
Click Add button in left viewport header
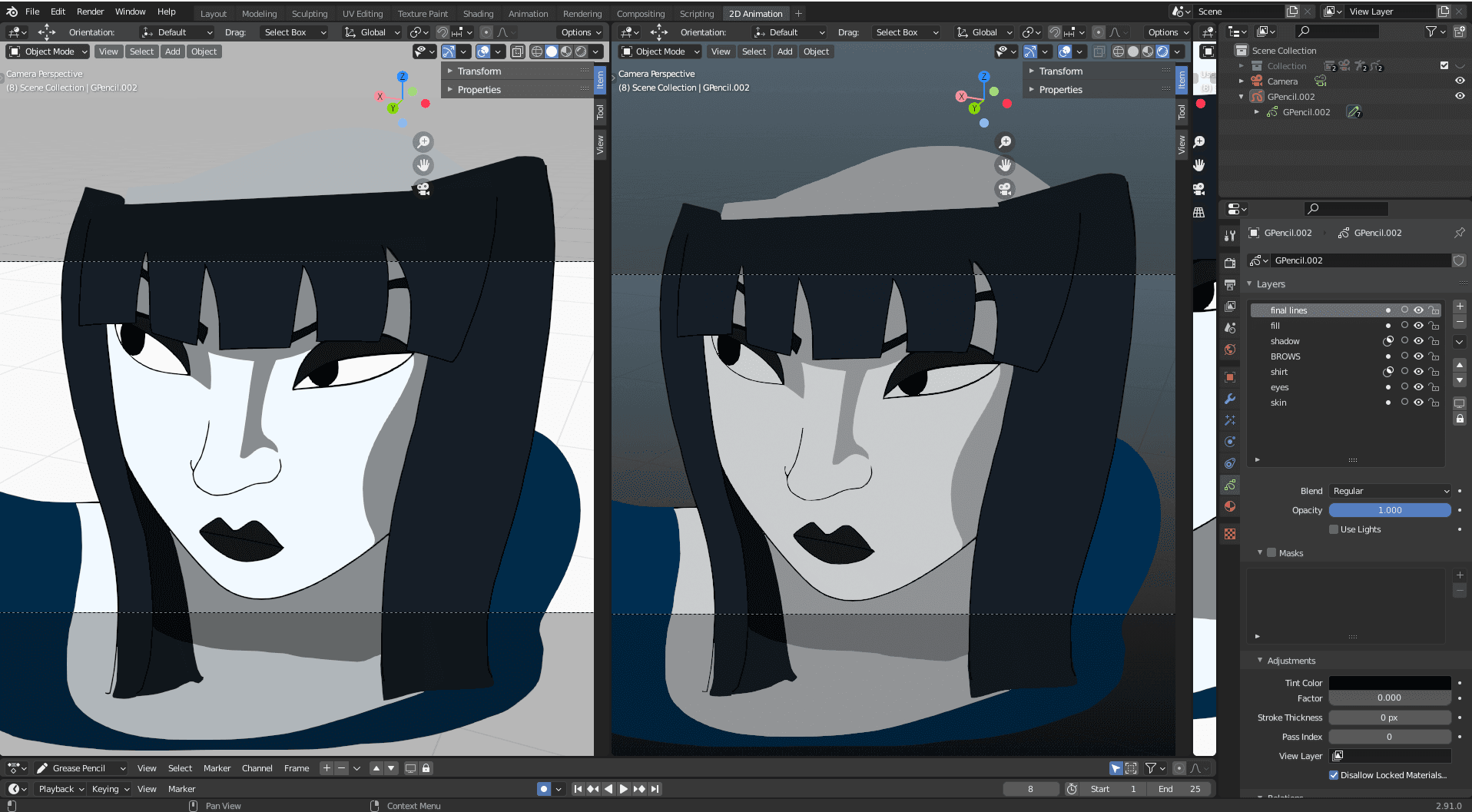point(173,51)
